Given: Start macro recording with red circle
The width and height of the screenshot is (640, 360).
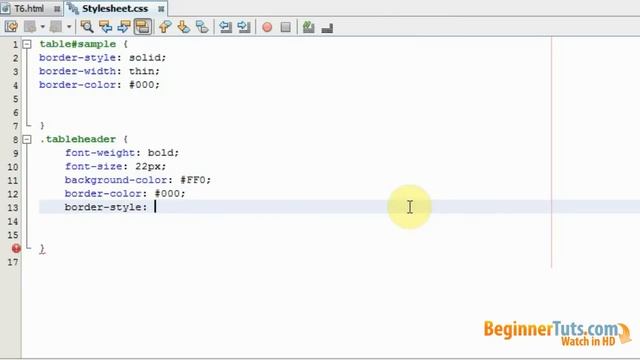Looking at the screenshot, I should coord(267,27).
